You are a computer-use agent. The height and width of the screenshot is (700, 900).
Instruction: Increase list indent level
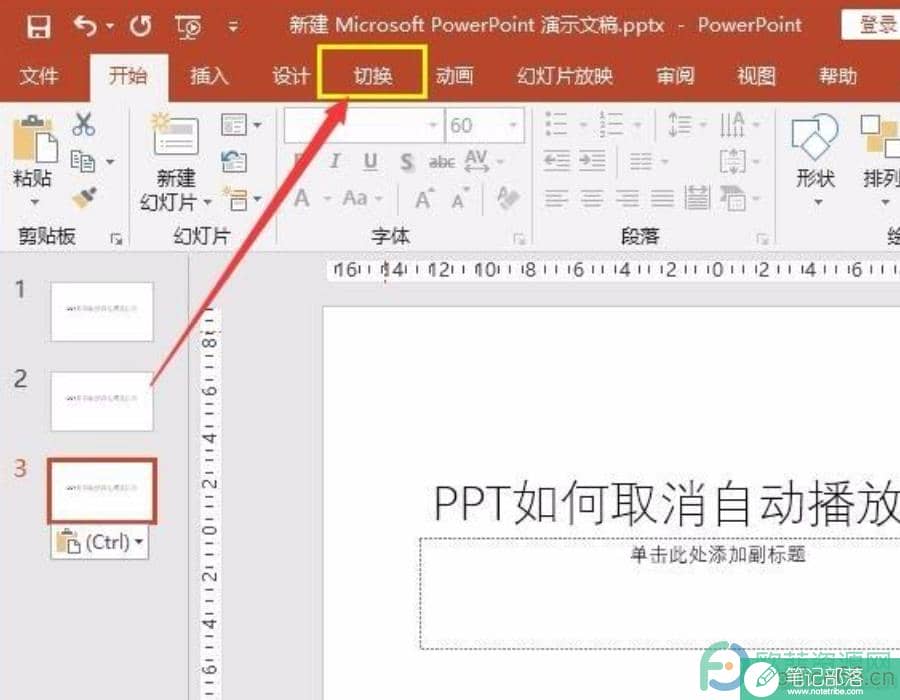pos(592,161)
